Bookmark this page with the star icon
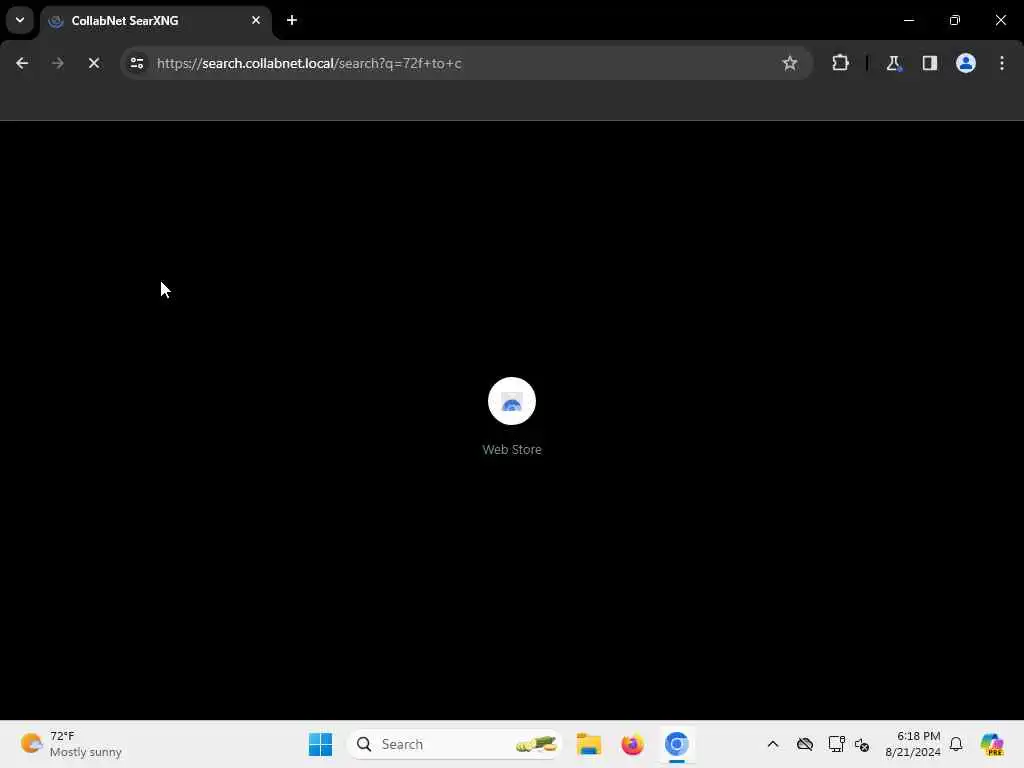Image resolution: width=1024 pixels, height=768 pixels. tap(790, 63)
